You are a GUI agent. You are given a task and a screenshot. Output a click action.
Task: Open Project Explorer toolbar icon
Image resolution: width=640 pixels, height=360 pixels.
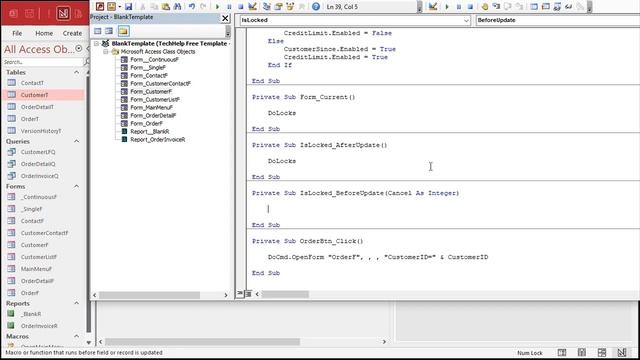(x=267, y=7)
